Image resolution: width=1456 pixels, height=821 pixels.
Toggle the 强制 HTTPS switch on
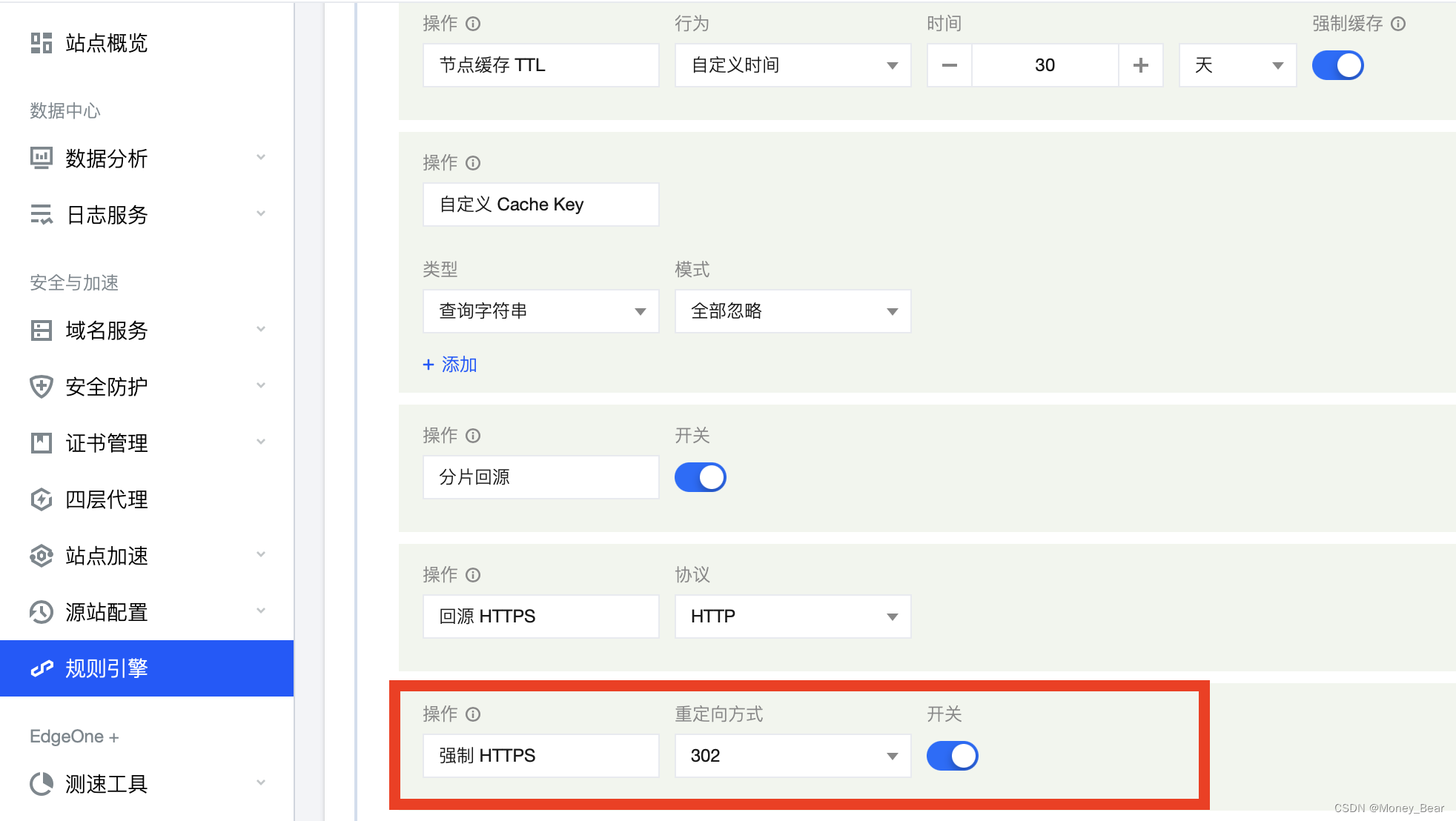pyautogui.click(x=952, y=755)
